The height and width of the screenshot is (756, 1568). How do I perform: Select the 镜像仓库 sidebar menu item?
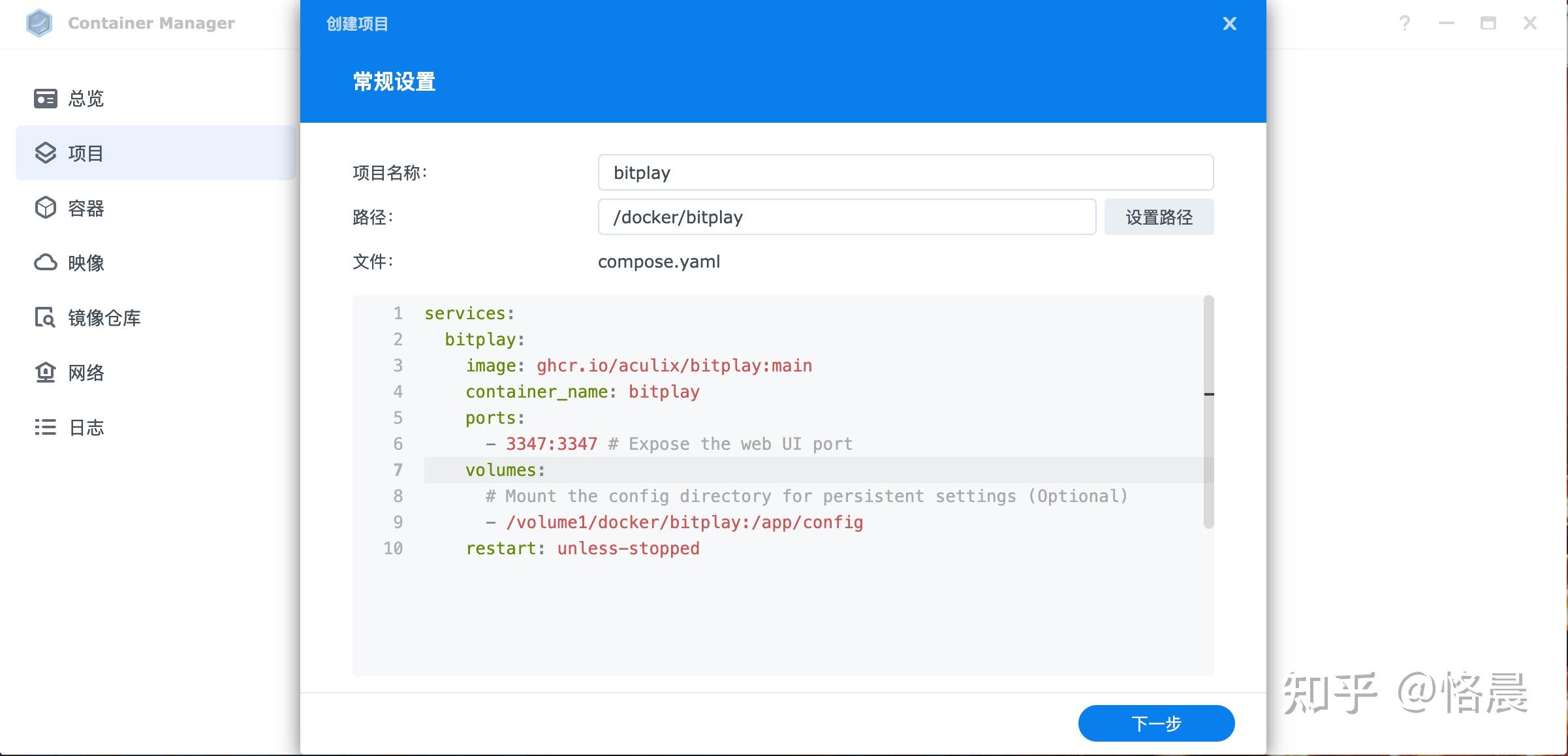[x=104, y=318]
